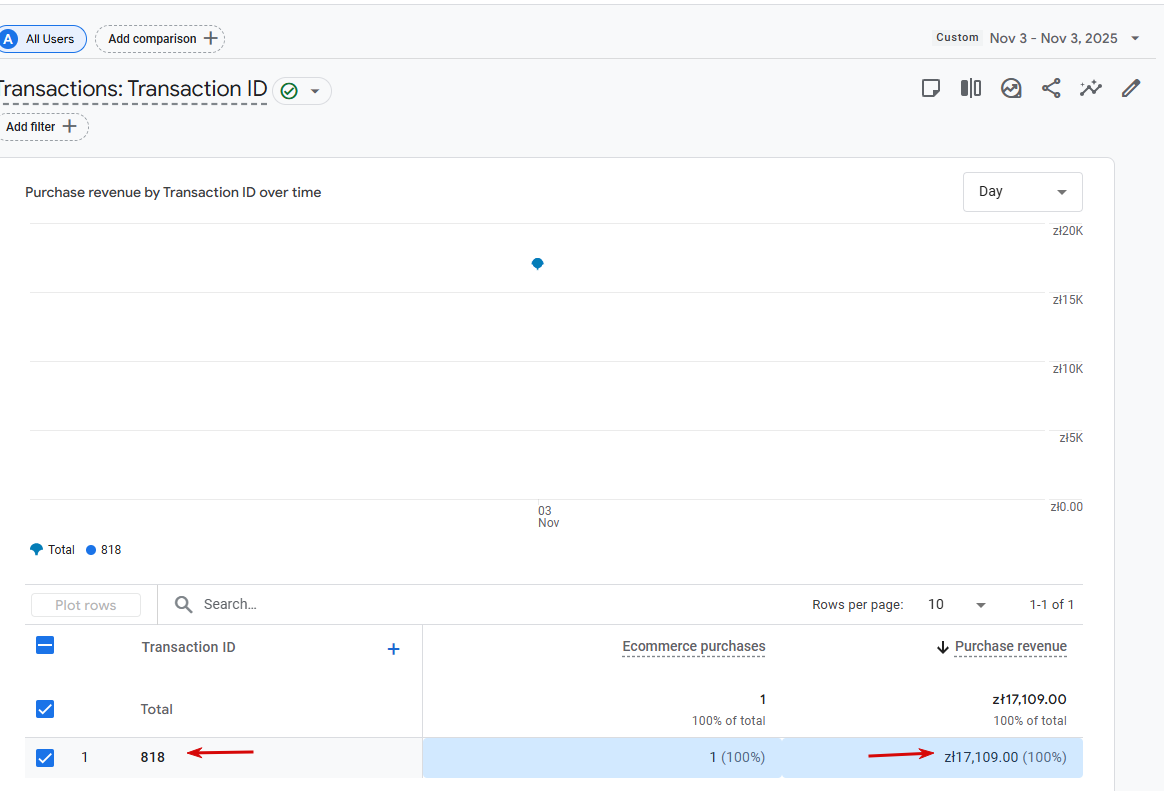Toggle the header select-all checkbox
Viewport: 1164px width, 791px height.
click(x=45, y=646)
